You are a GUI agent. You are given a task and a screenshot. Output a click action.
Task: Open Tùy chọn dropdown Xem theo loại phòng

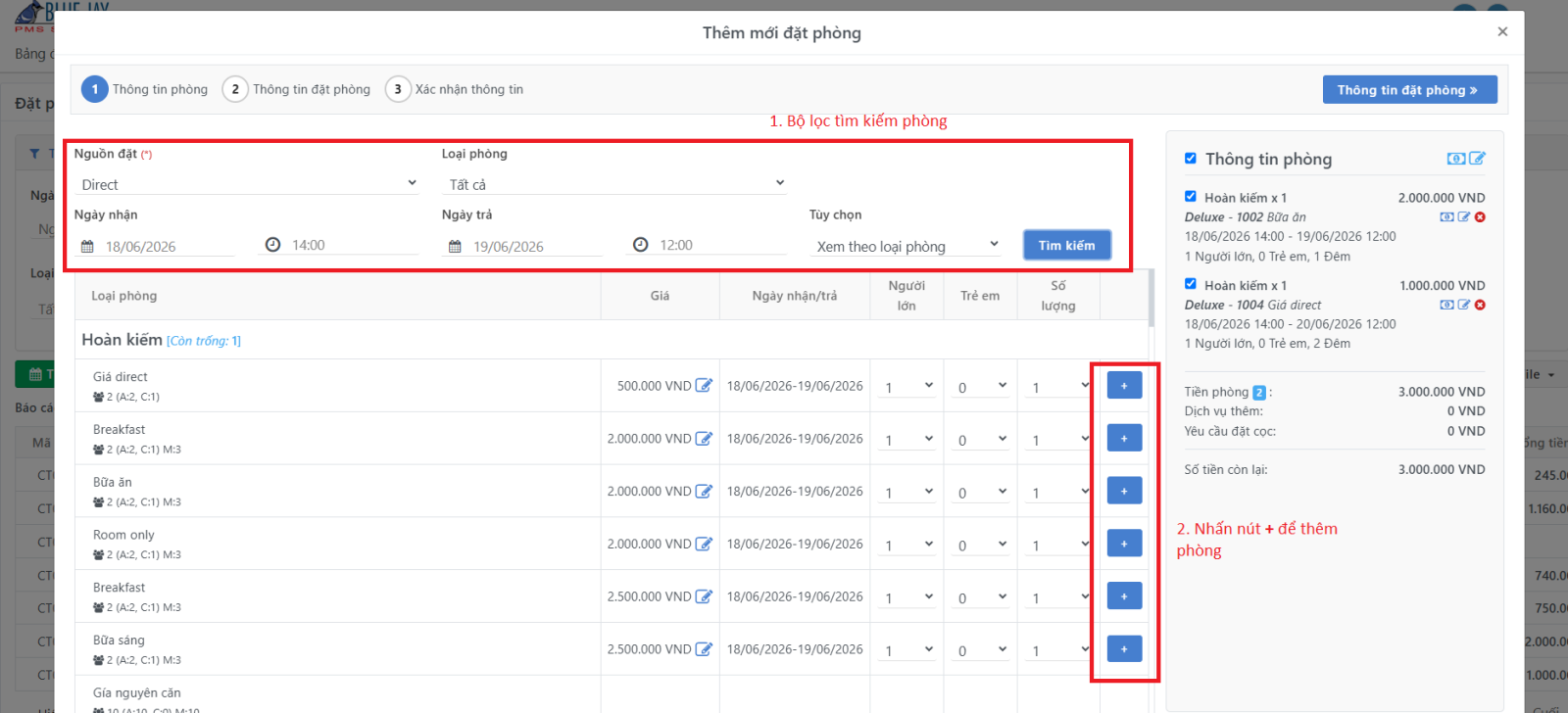pos(906,246)
